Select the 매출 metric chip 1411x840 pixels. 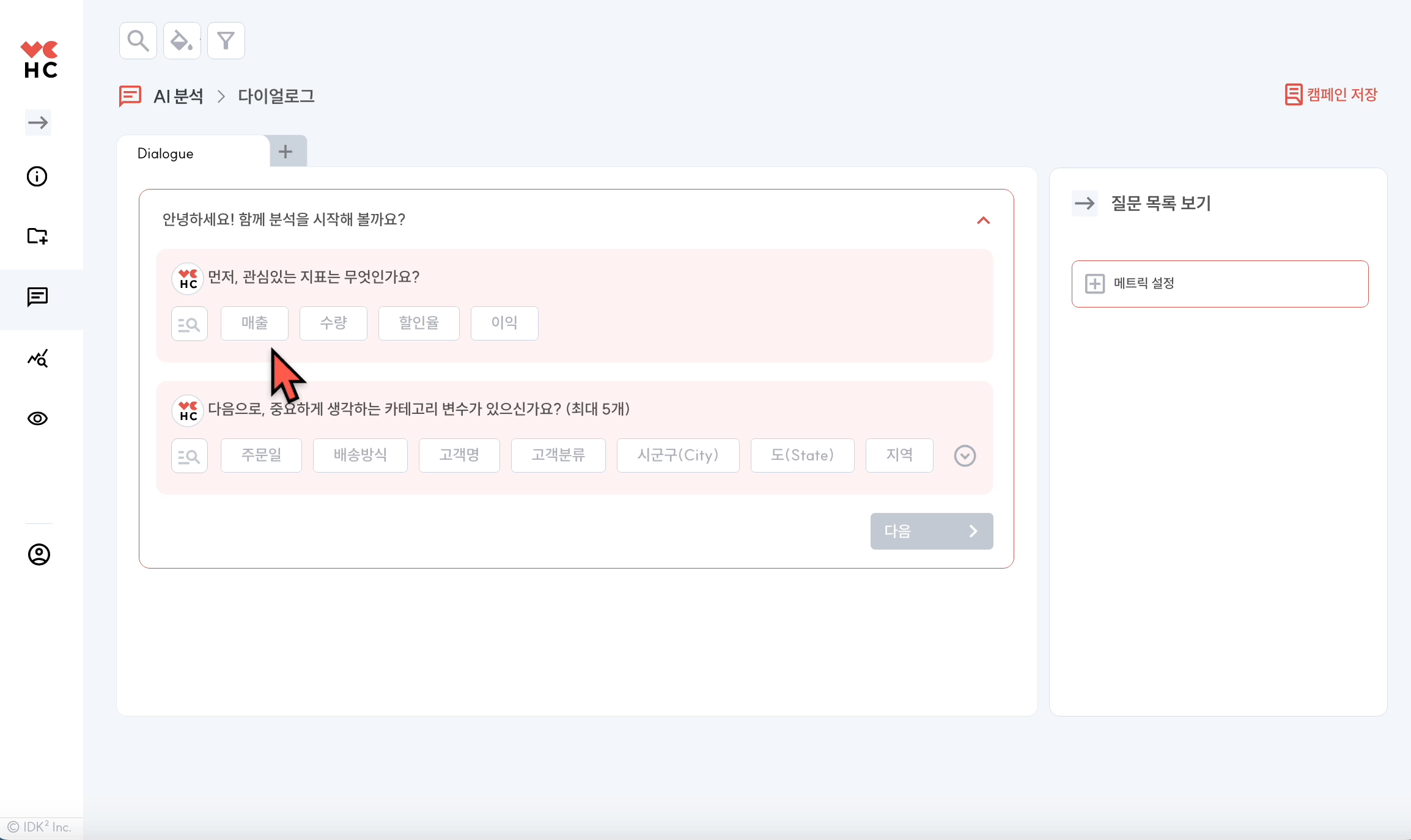point(254,323)
